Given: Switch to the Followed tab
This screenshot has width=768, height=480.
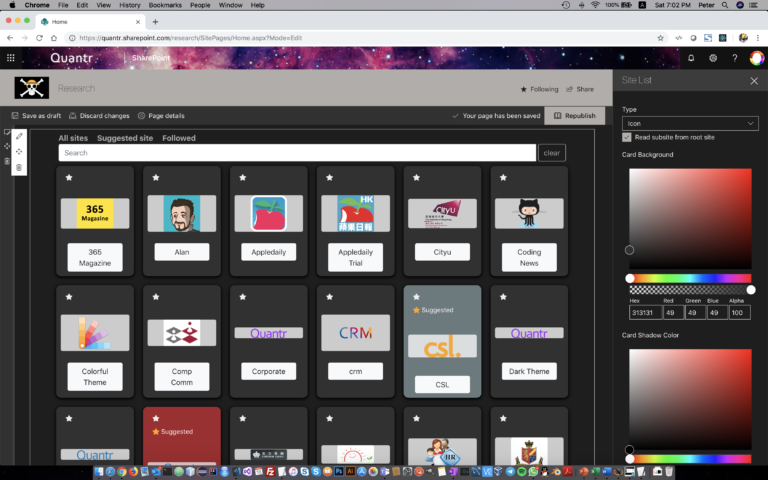Looking at the screenshot, I should 179,138.
